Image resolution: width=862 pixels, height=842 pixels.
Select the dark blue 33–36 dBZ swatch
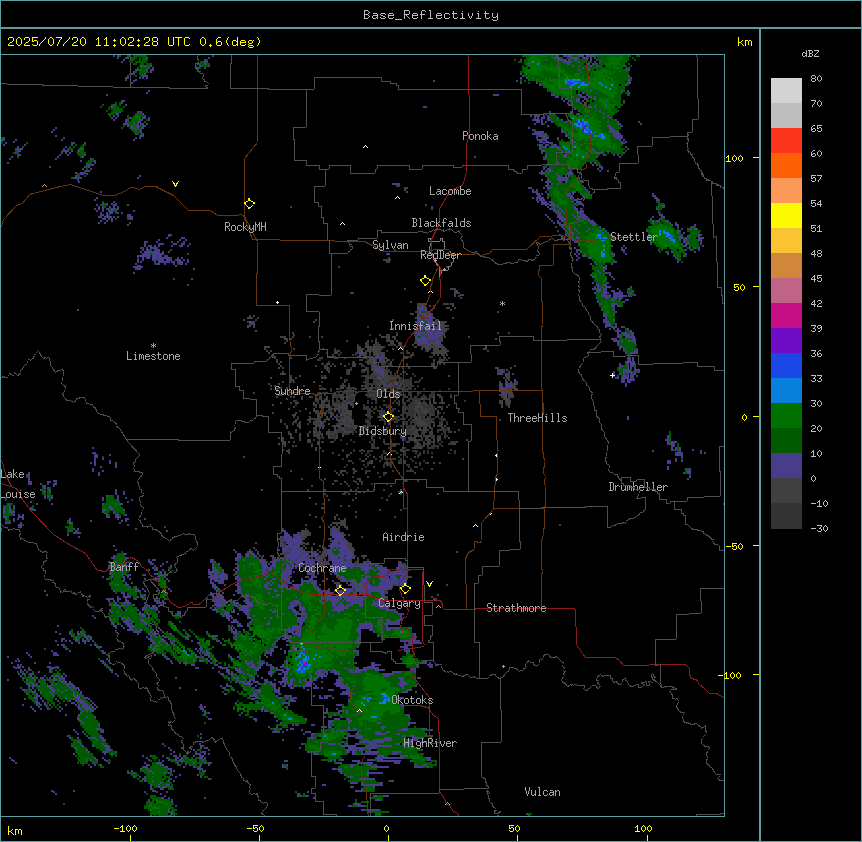(786, 365)
